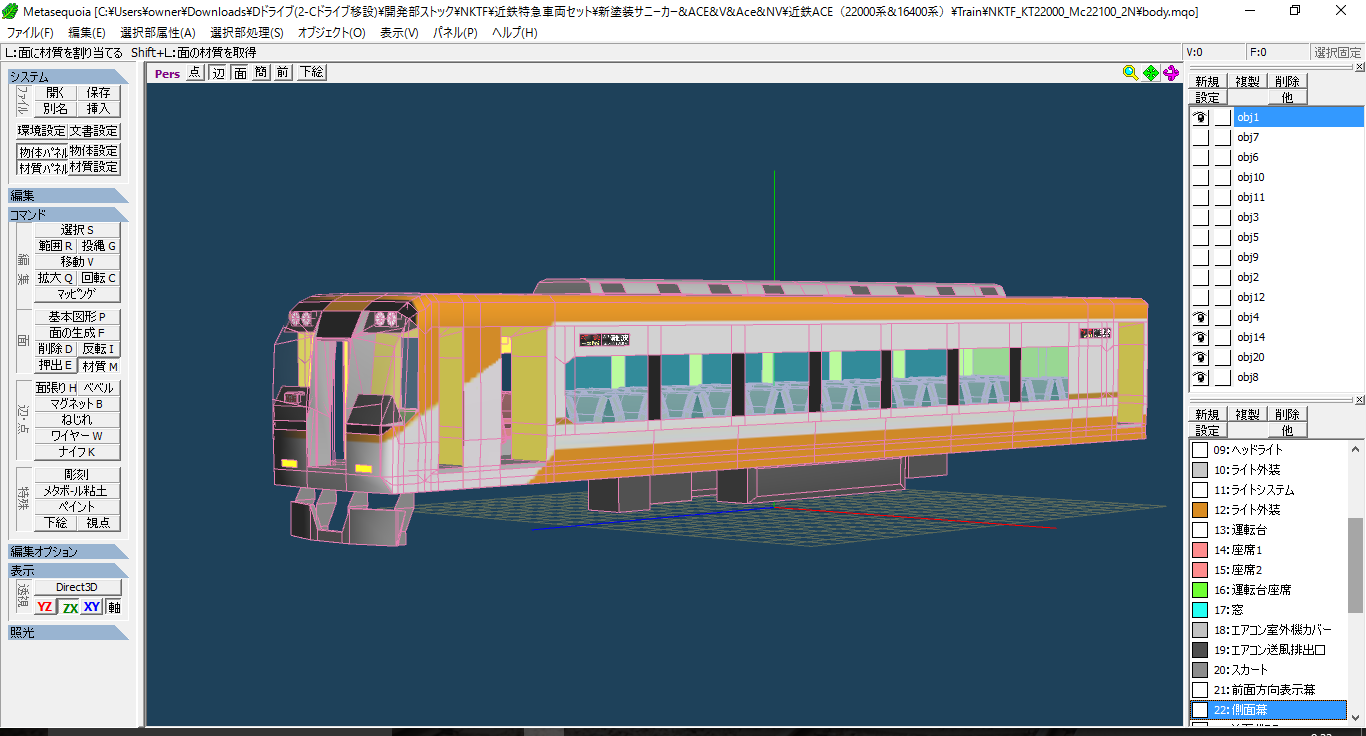The height and width of the screenshot is (736, 1366).
Task: Open the Pers view mode dropdown
Action: (x=167, y=73)
